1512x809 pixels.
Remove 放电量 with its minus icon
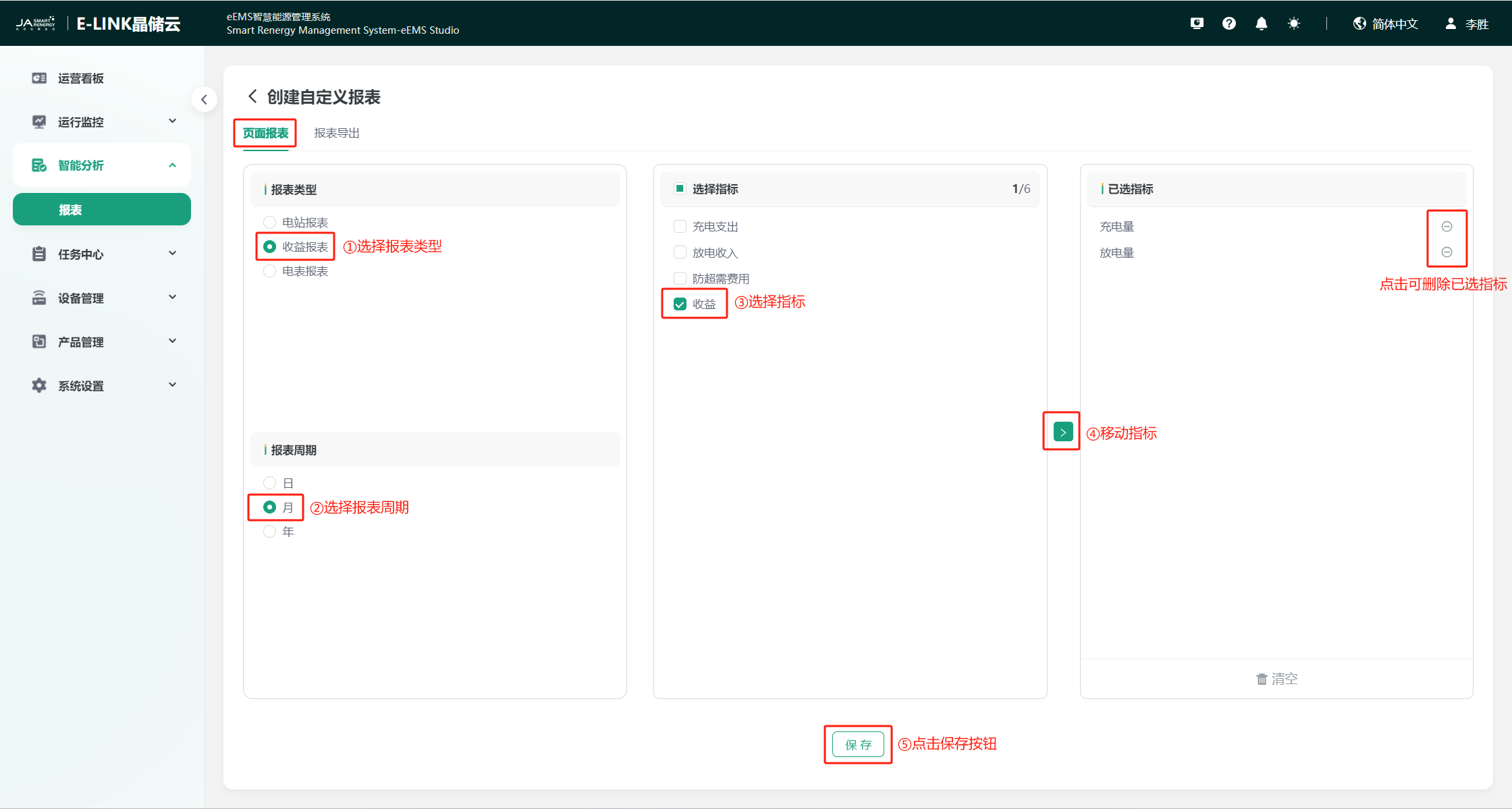(x=1447, y=252)
